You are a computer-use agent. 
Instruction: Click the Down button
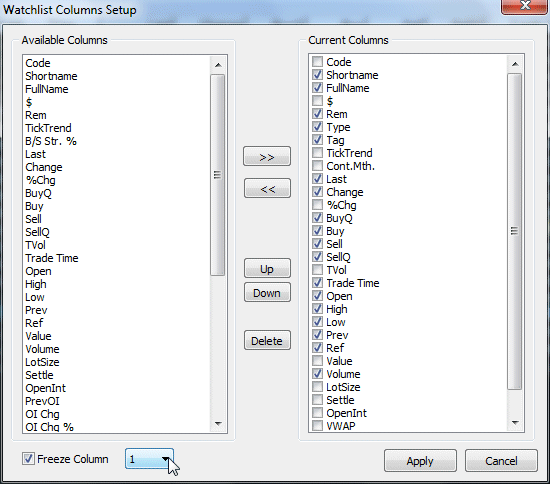[x=267, y=293]
